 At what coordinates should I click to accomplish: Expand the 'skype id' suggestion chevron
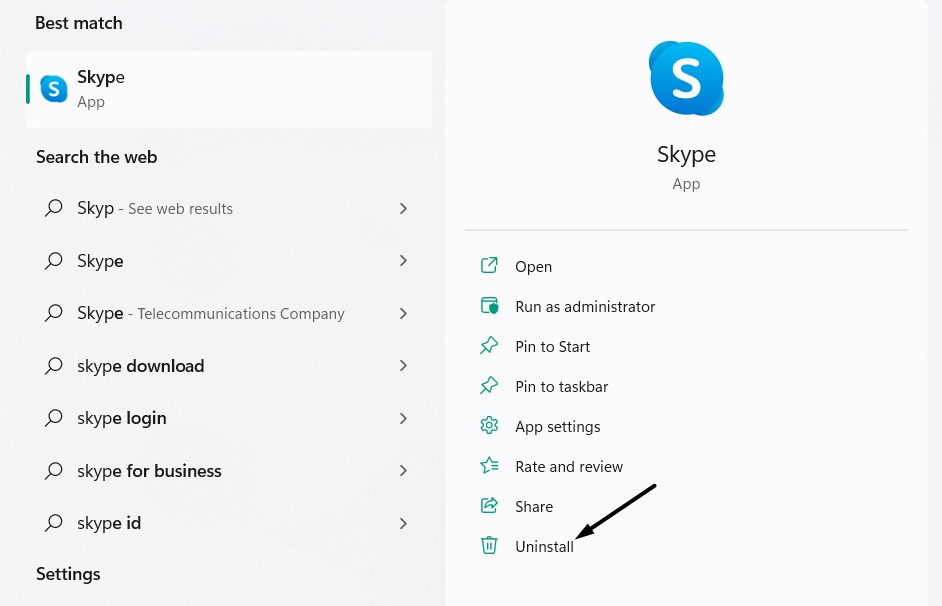pos(403,523)
